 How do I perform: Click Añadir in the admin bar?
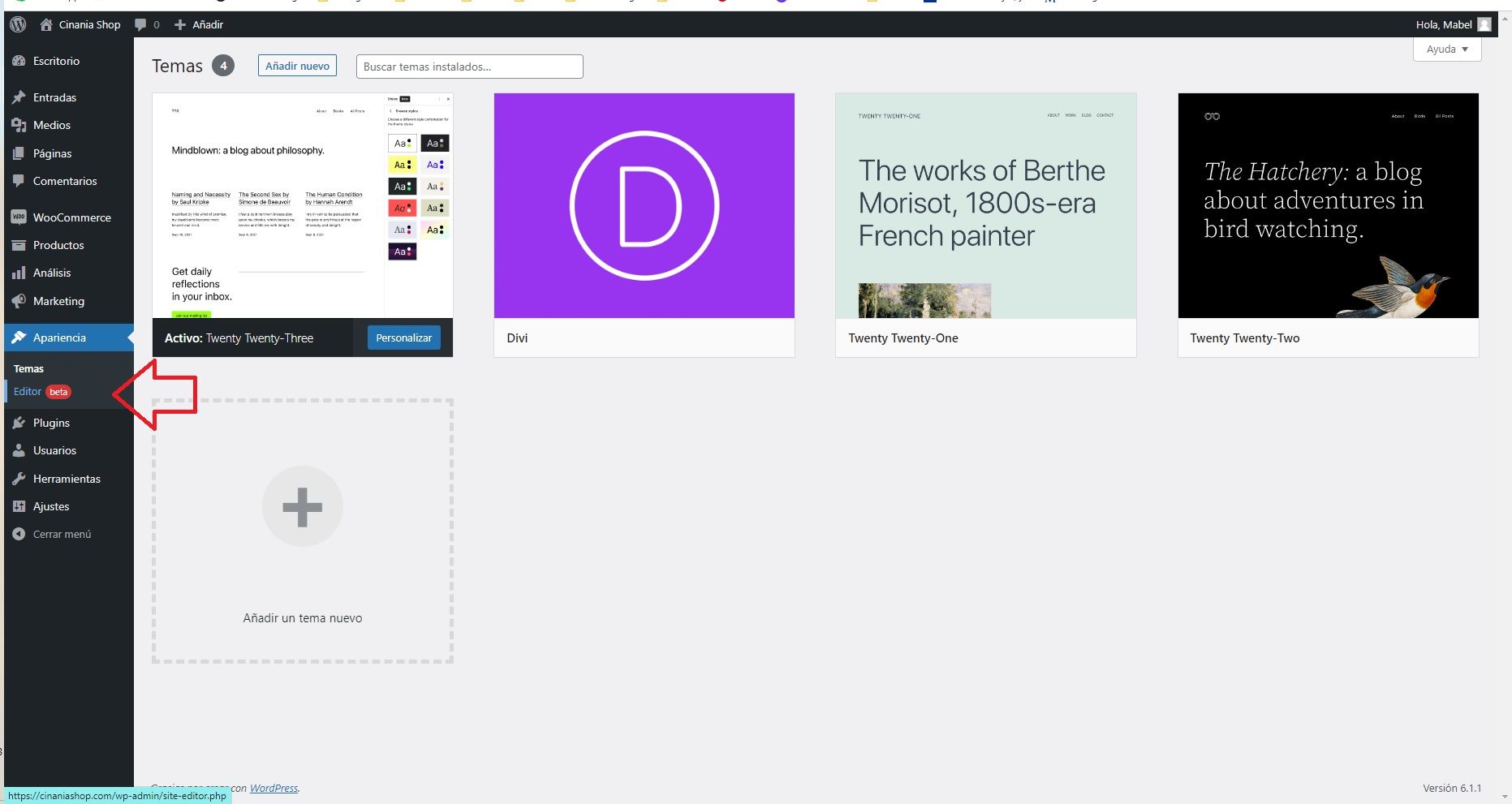coord(208,24)
